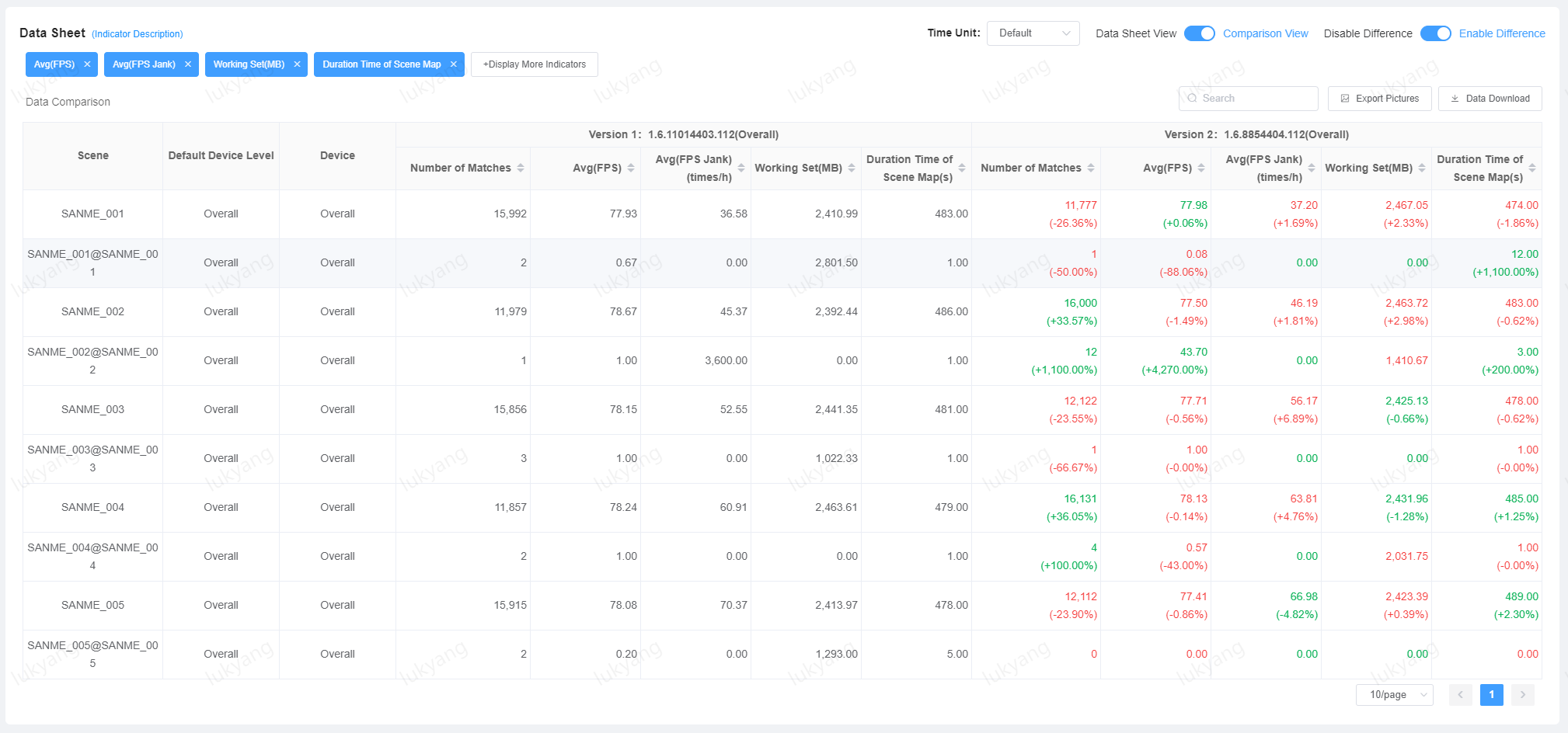Sort Version 2 Avg(FPS Jank) column
Screen dimensions: 1568x733
point(1312,168)
